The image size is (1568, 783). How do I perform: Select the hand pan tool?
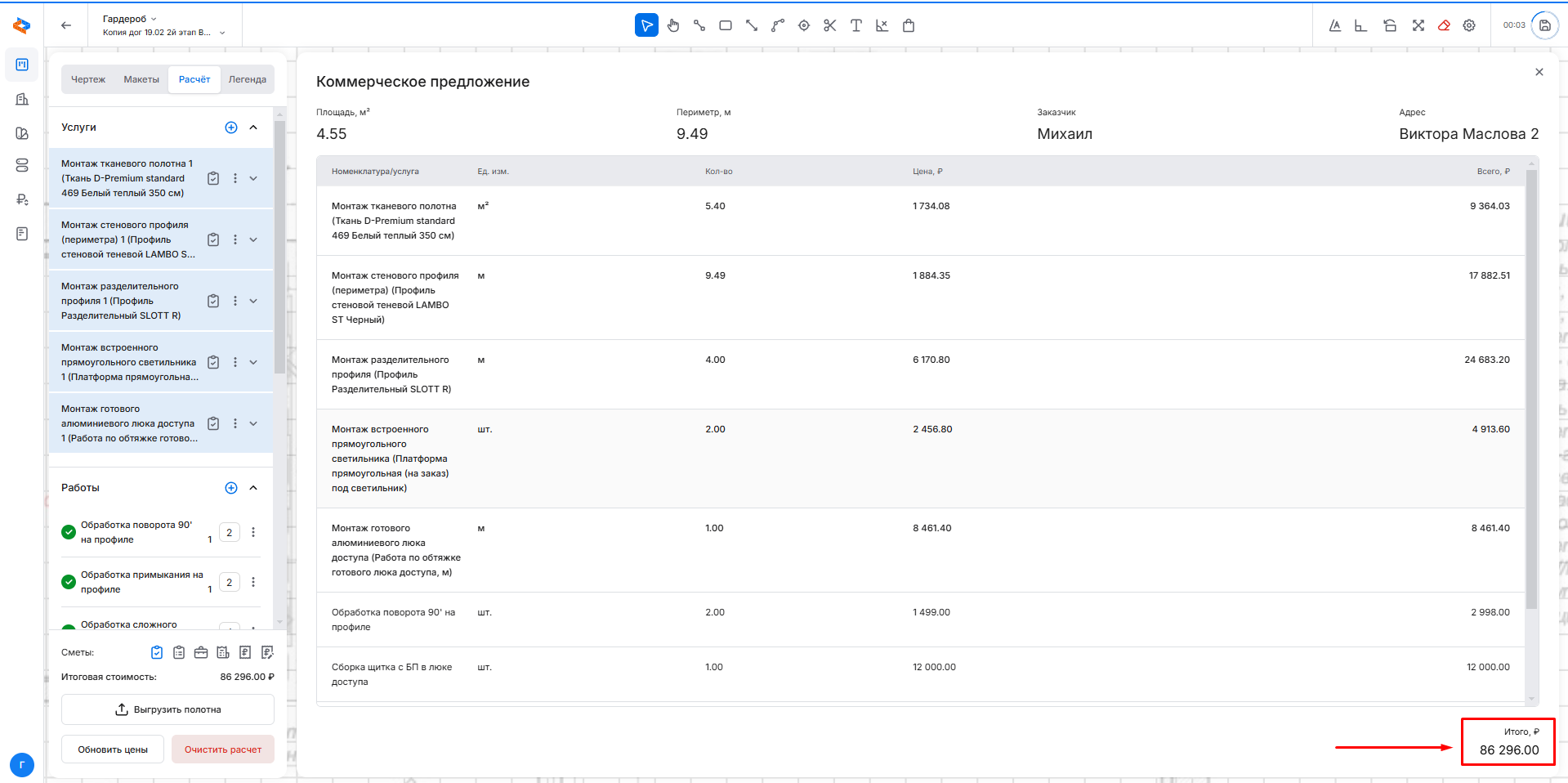pyautogui.click(x=672, y=25)
